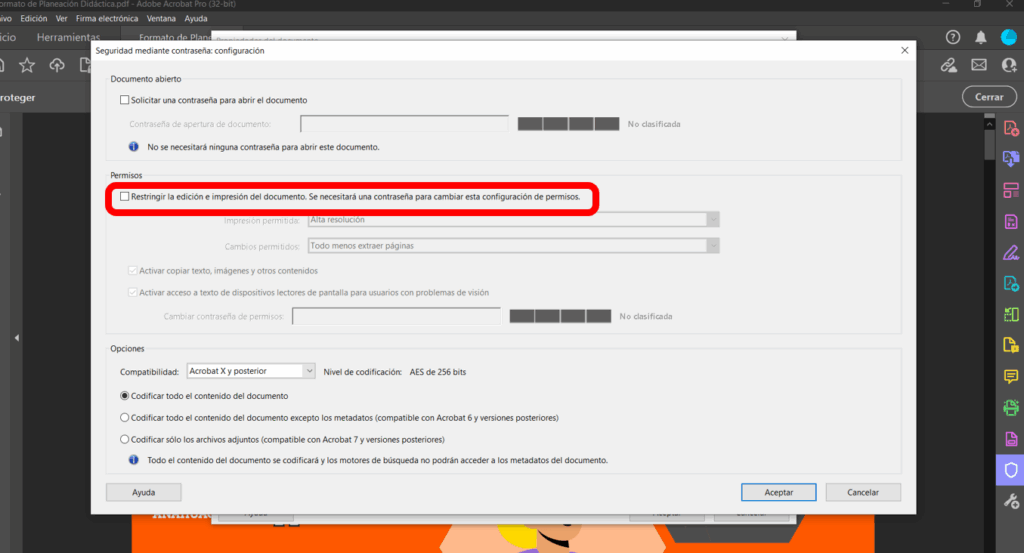
Task: Select 'Codificar sólo los archivos adjuntos' option
Action: tap(124, 439)
